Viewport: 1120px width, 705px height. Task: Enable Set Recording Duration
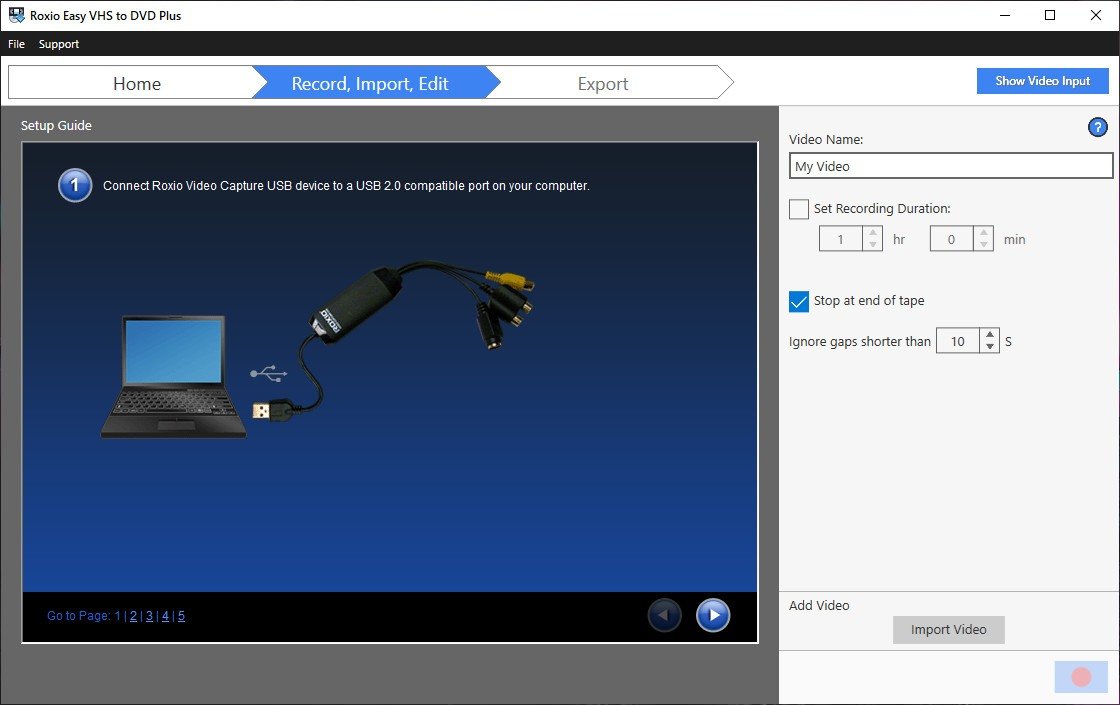pyautogui.click(x=798, y=209)
